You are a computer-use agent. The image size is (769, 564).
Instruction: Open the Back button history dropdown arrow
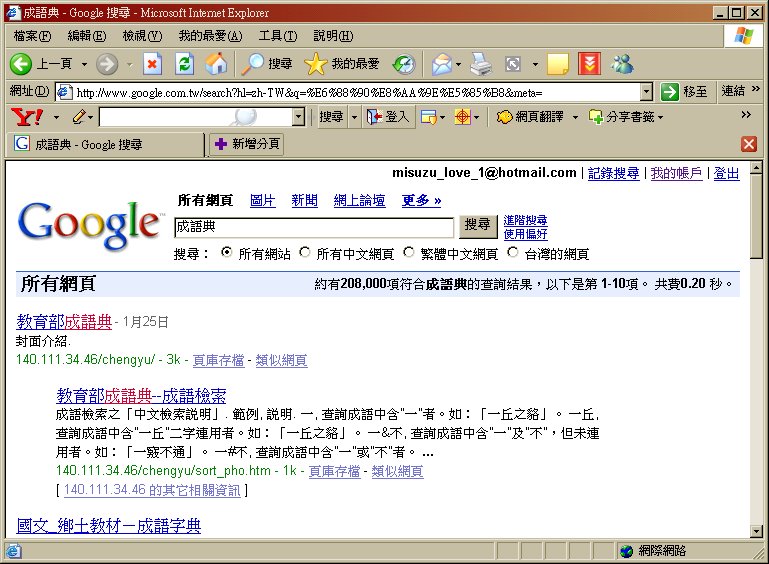pos(84,64)
